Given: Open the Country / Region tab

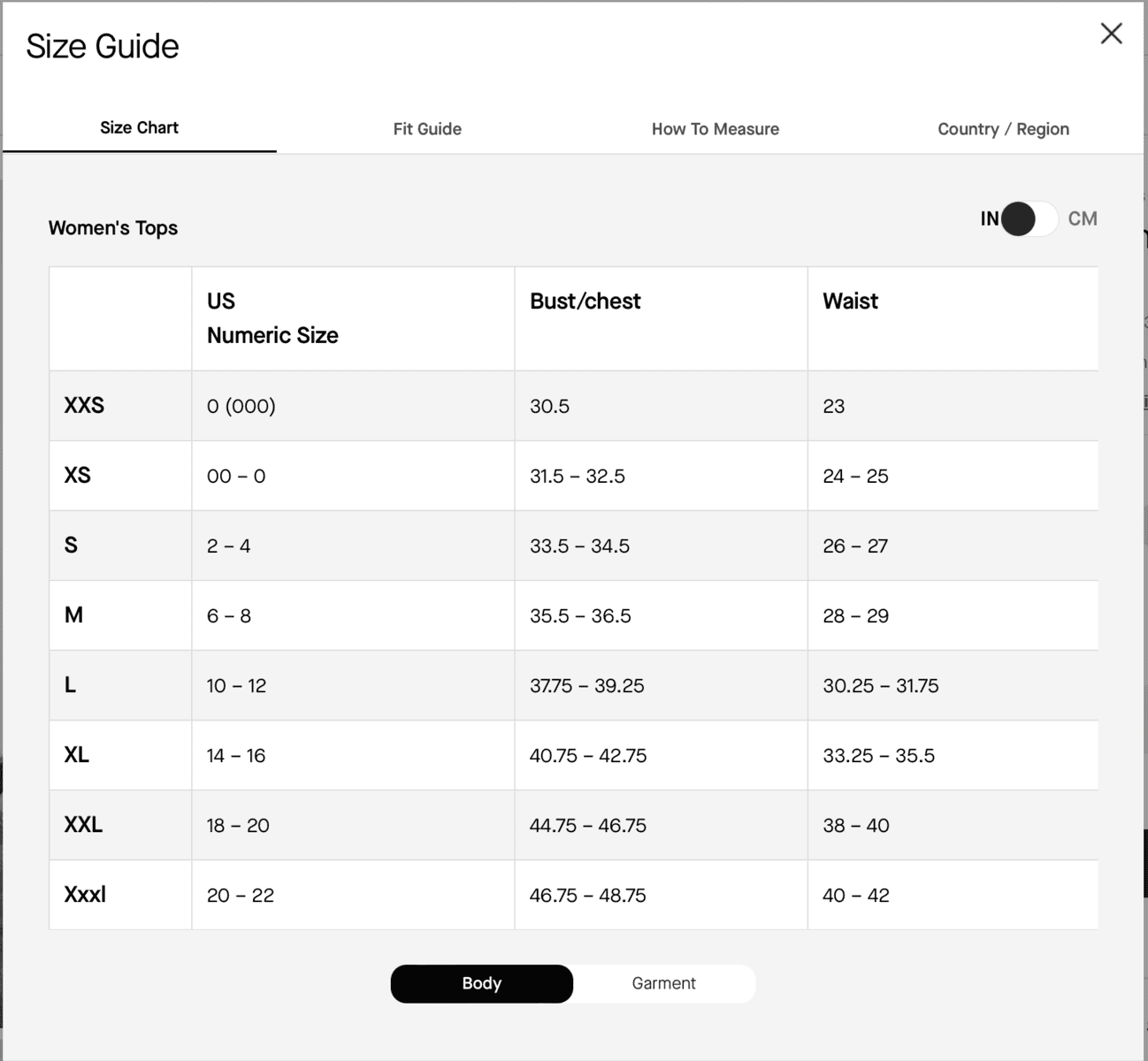Looking at the screenshot, I should (x=1003, y=129).
